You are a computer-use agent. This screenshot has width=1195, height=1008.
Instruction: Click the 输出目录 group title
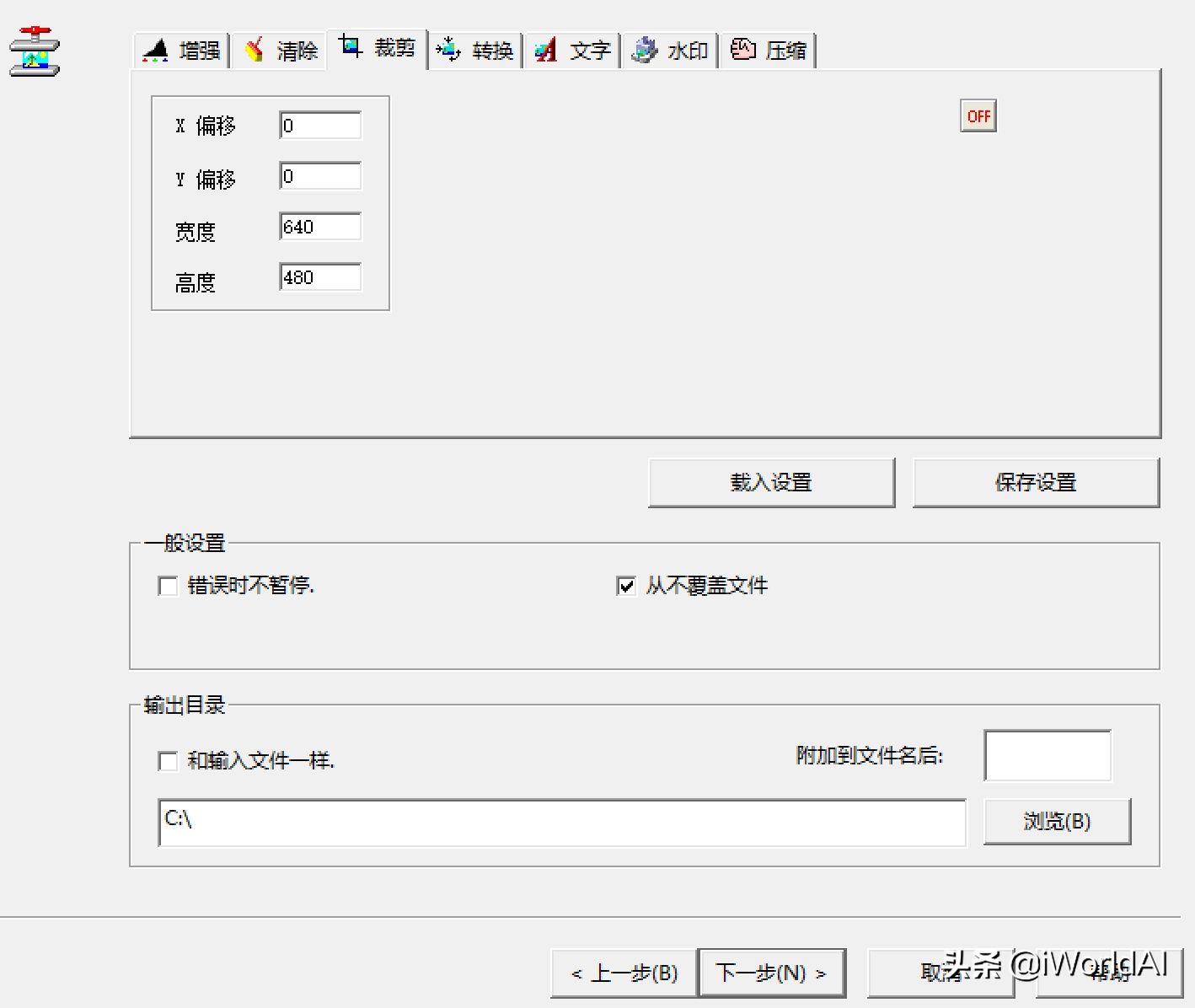click(x=185, y=705)
